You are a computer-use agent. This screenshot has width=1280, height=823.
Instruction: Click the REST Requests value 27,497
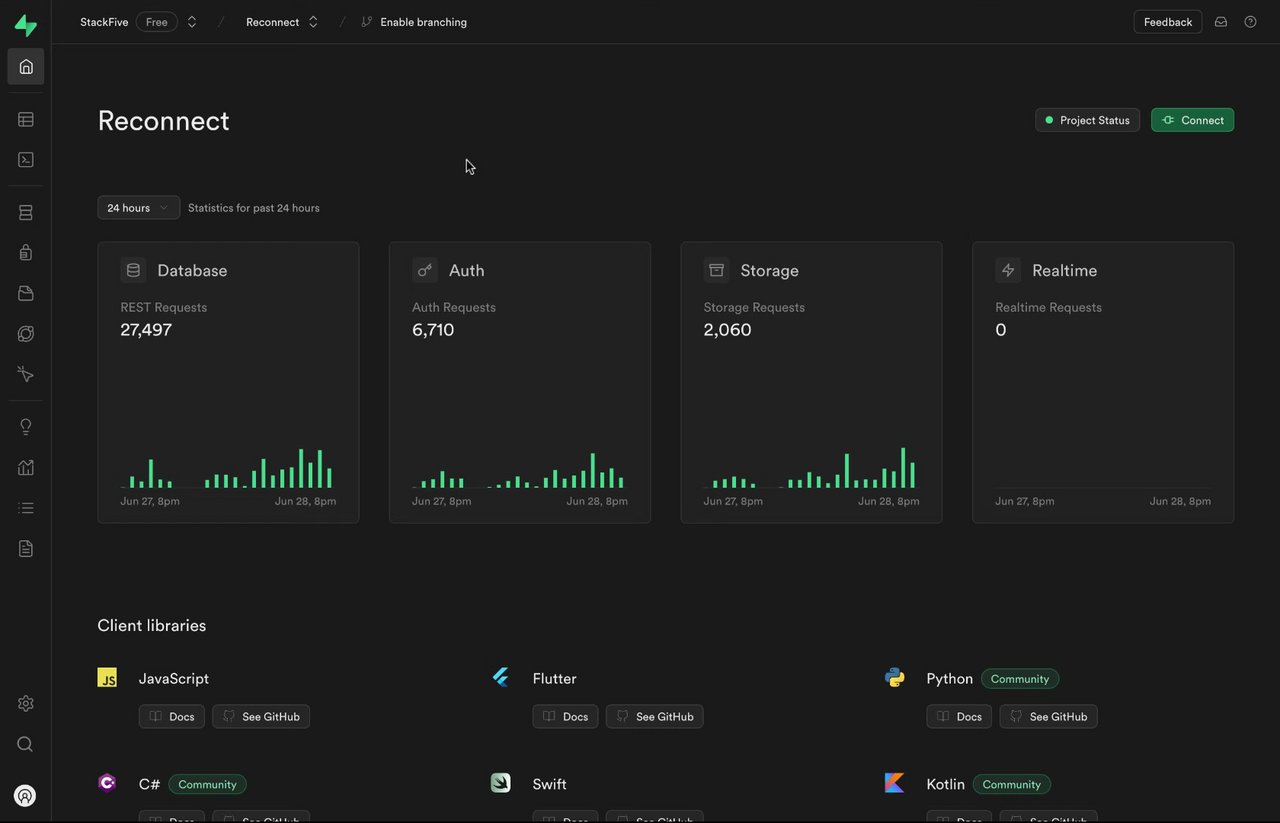coord(146,330)
